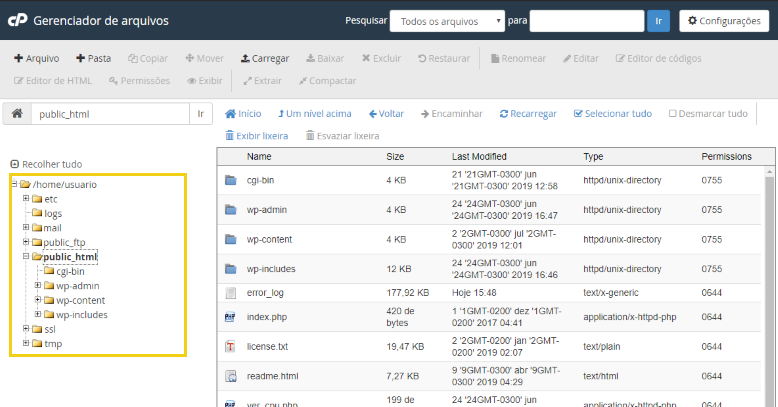Click wp-admin folder icon in file list
This screenshot has width=778, height=407.
point(230,209)
